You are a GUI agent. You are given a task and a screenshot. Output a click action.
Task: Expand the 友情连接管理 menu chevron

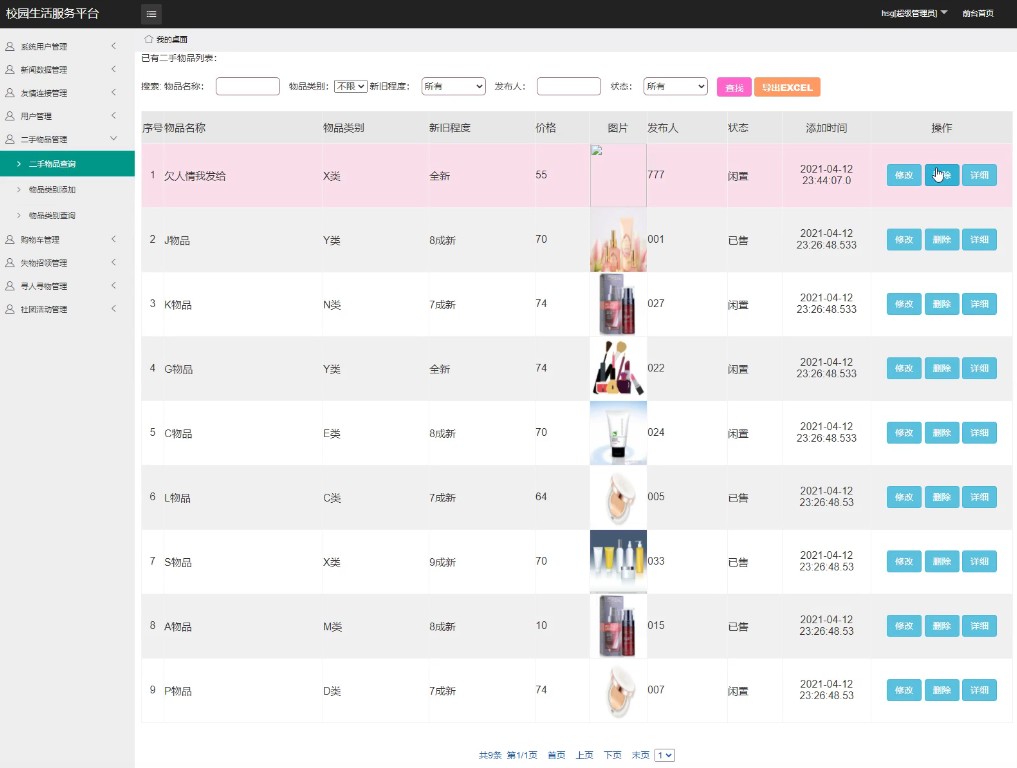pyautogui.click(x=114, y=92)
